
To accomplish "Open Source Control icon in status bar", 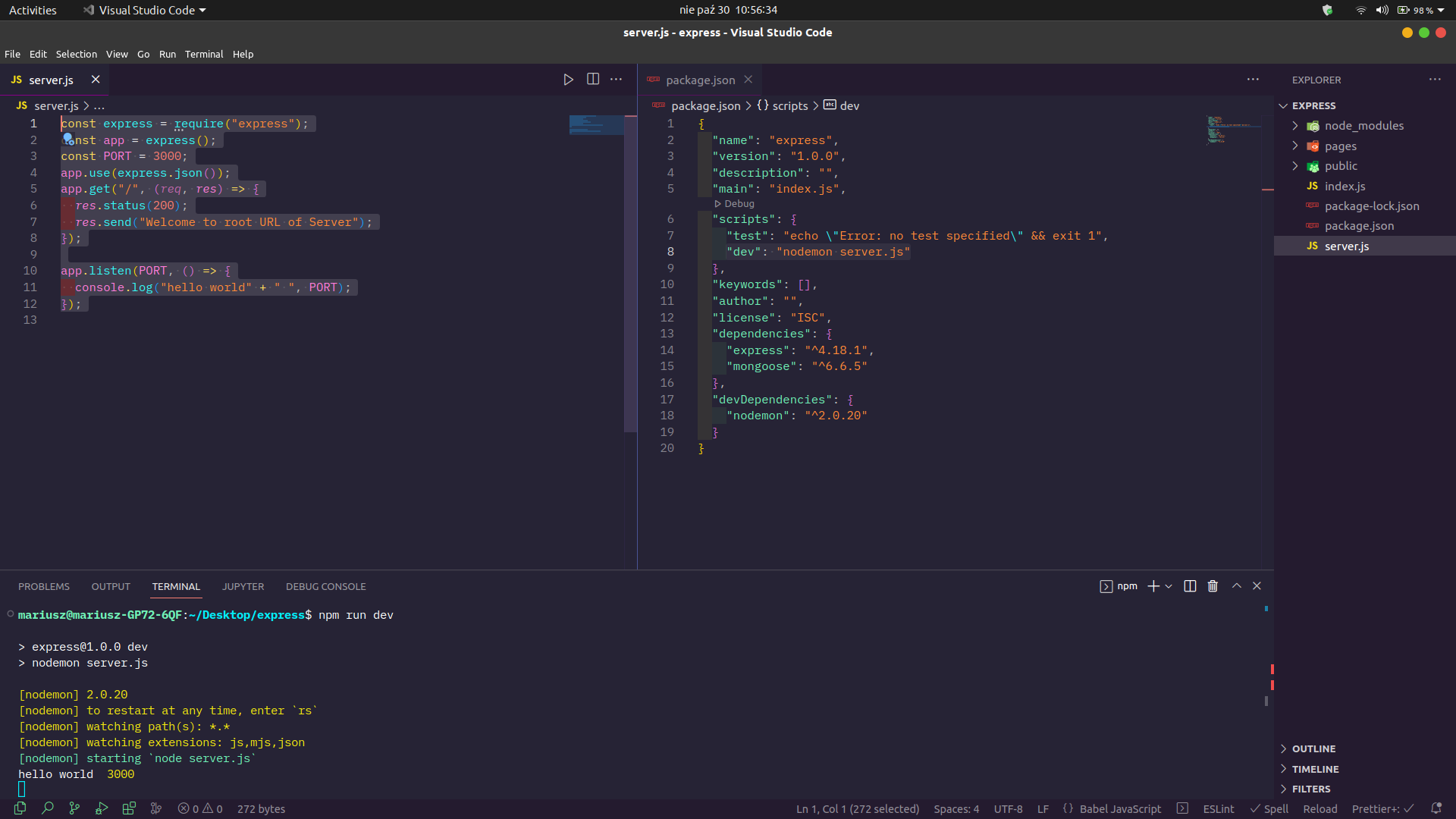I will 74,808.
